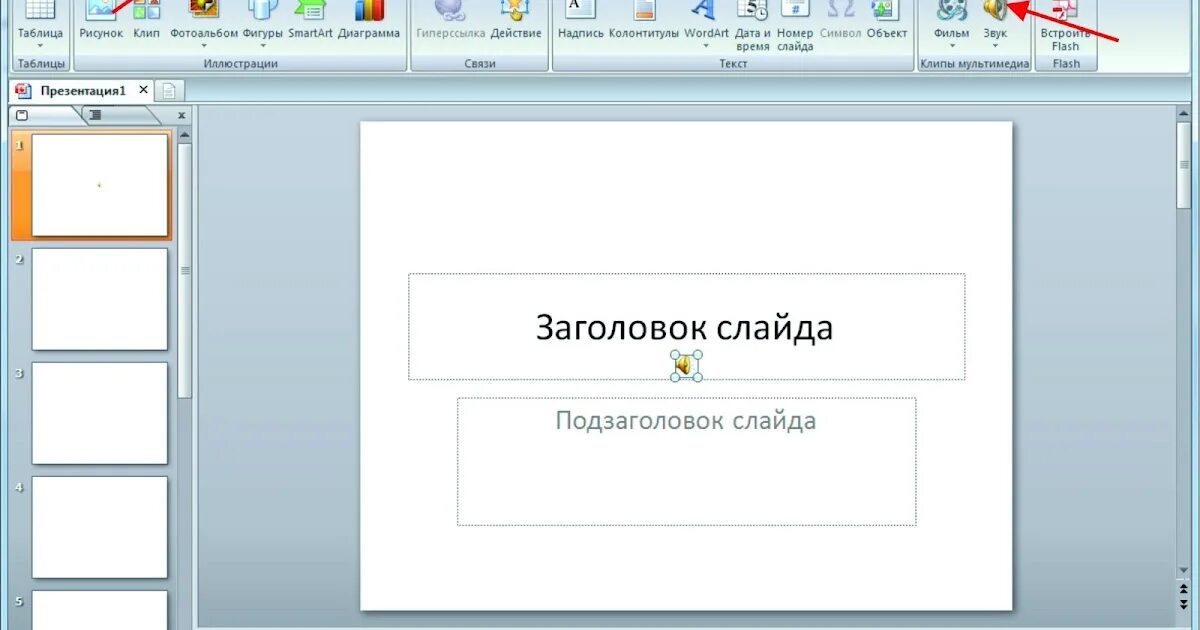Insert Номер слайда slide number
The image size is (1200, 630).
point(795,26)
